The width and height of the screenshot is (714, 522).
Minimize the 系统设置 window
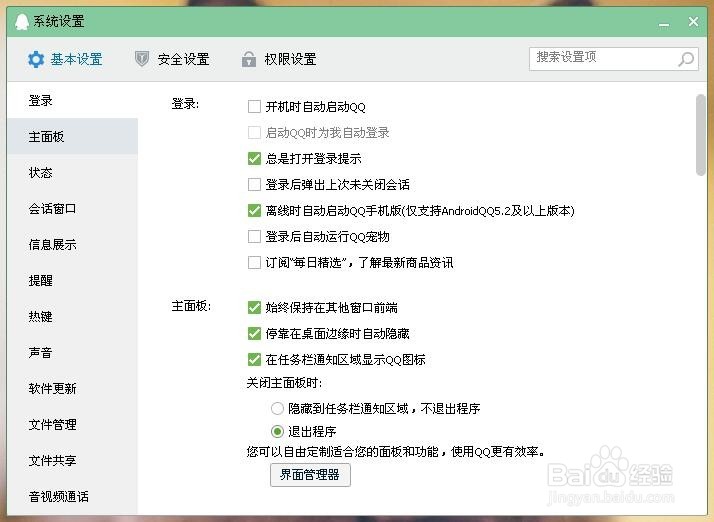(x=664, y=23)
